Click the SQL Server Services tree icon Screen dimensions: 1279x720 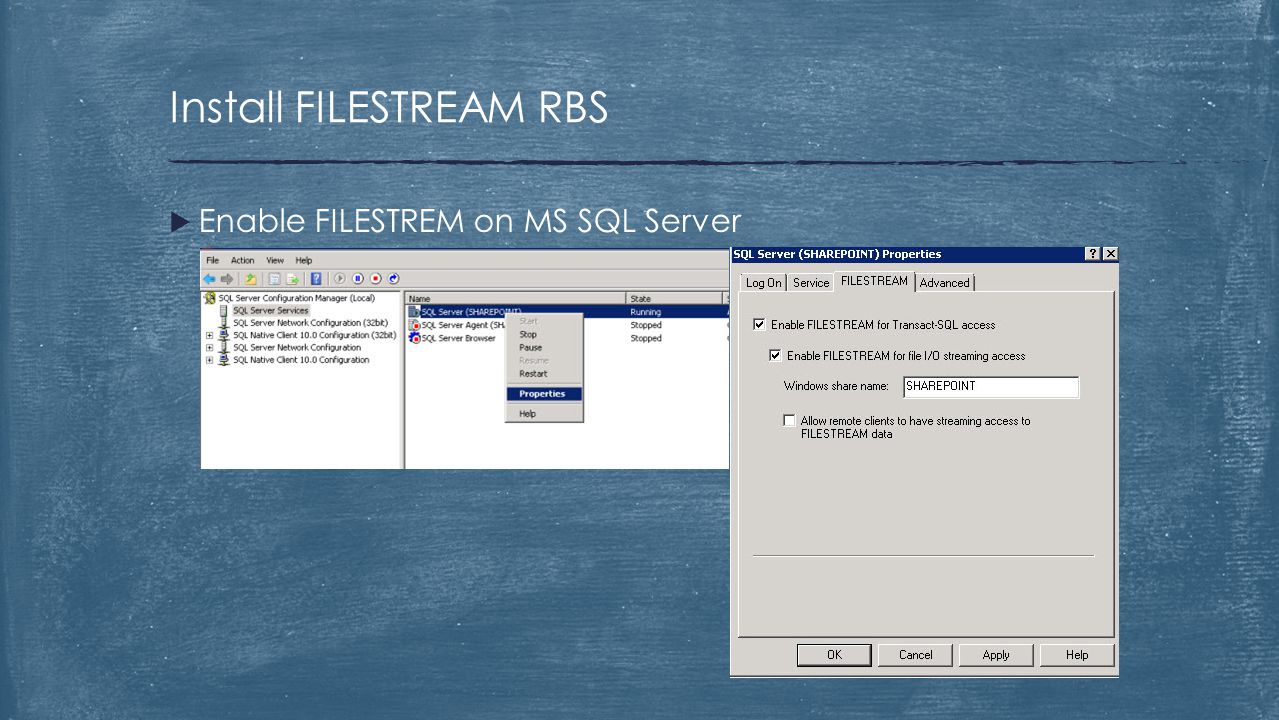click(224, 311)
